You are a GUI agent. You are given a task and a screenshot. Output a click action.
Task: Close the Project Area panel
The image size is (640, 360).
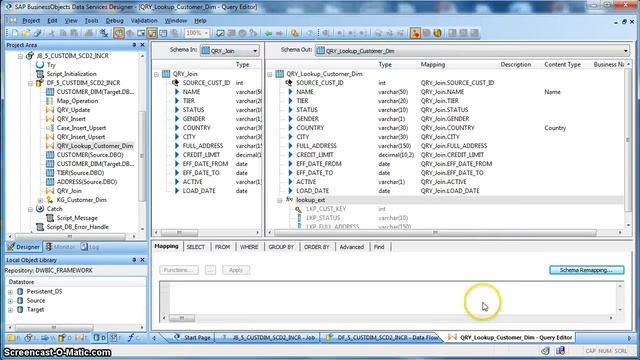142,45
